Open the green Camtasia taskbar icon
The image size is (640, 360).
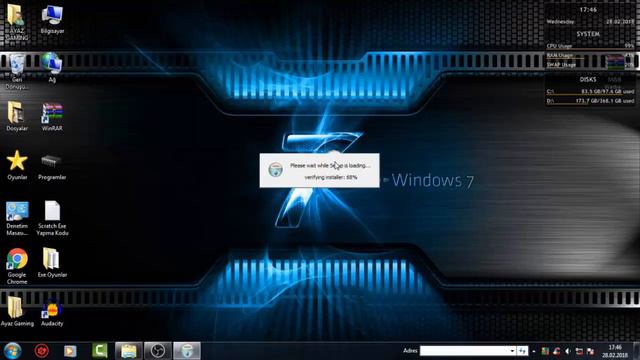[x=100, y=350]
